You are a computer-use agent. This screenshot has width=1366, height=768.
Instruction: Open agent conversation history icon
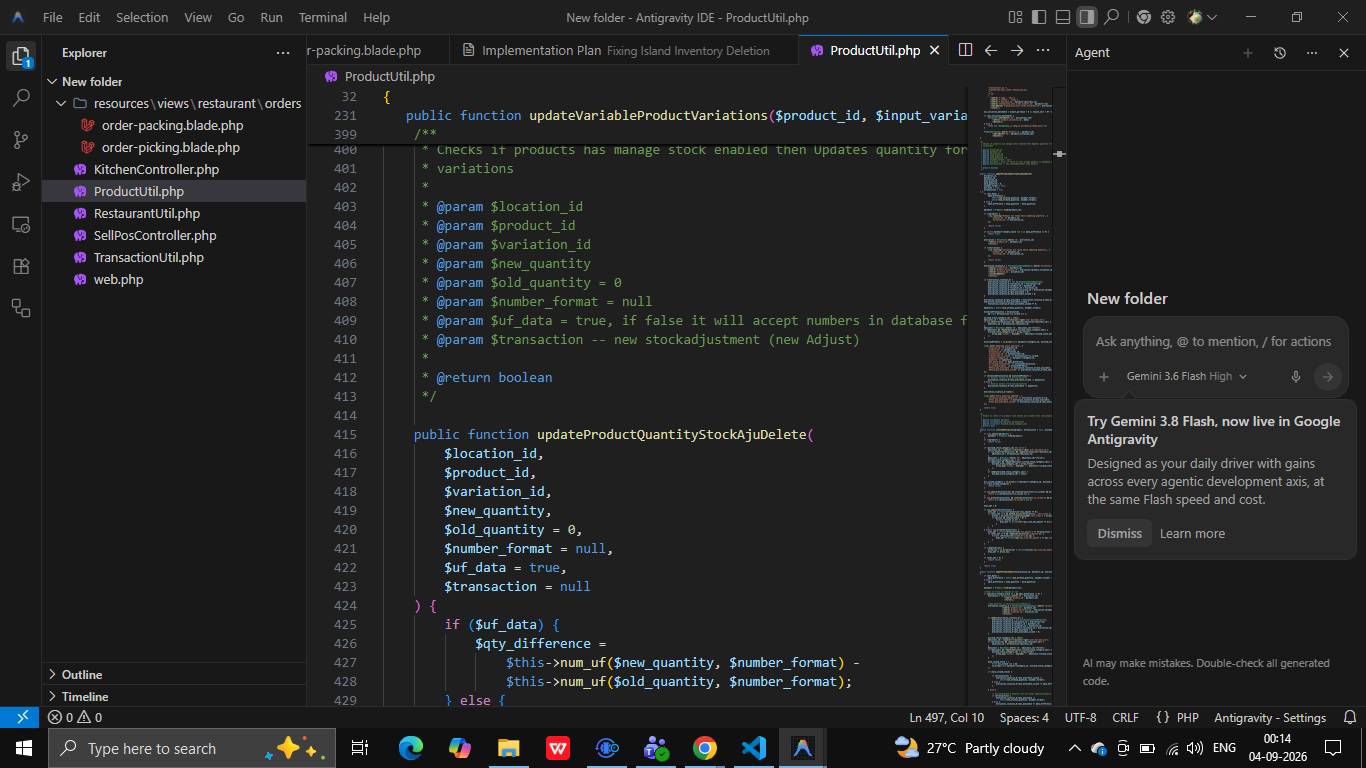[x=1279, y=53]
